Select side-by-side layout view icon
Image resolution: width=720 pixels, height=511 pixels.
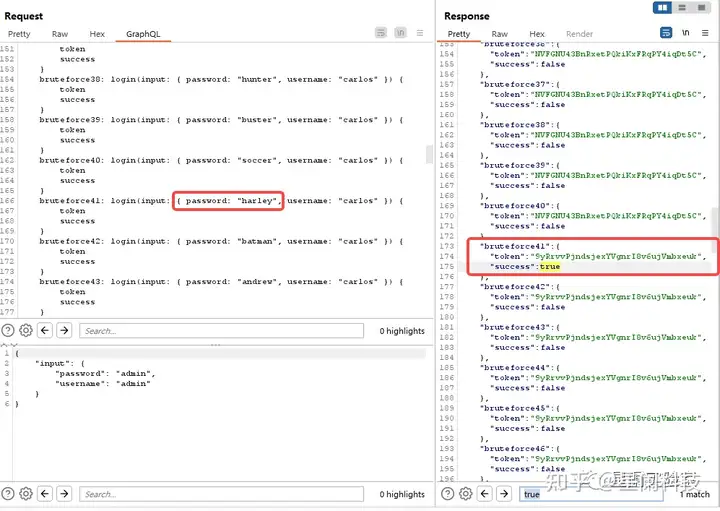(662, 7)
